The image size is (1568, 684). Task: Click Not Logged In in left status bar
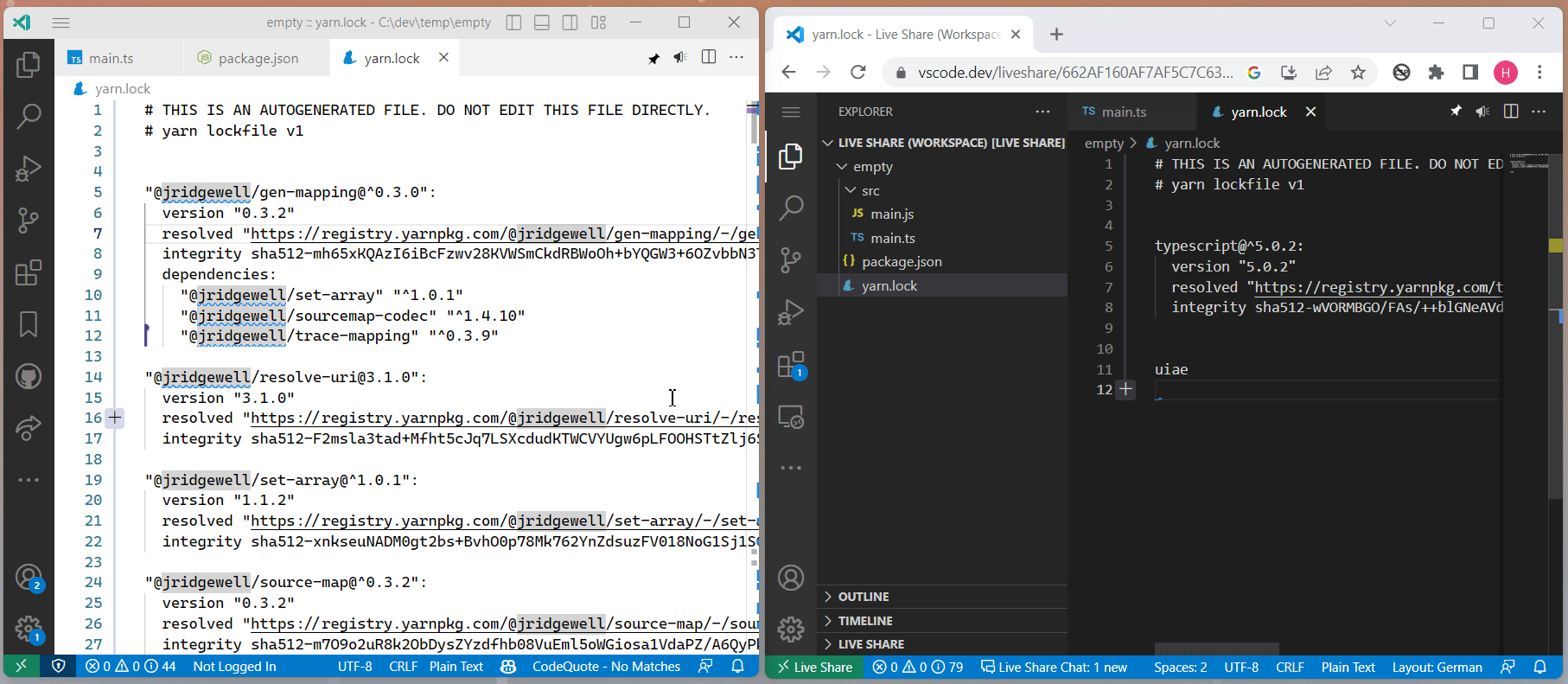click(234, 667)
